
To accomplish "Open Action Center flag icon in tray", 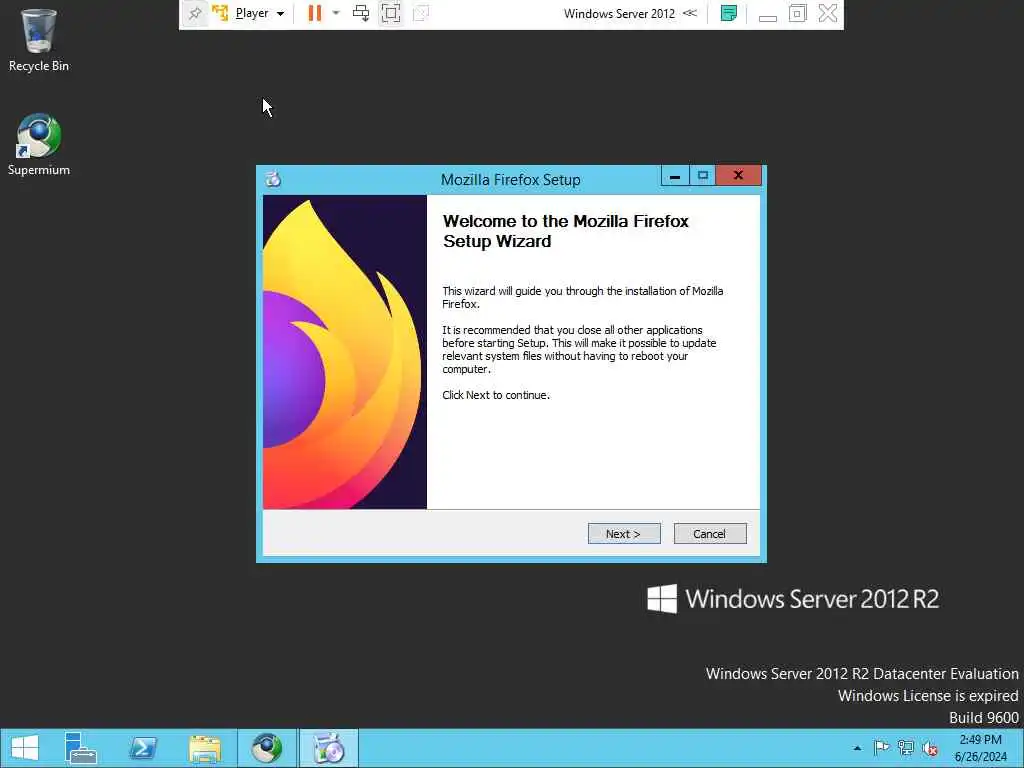I will click(x=882, y=748).
